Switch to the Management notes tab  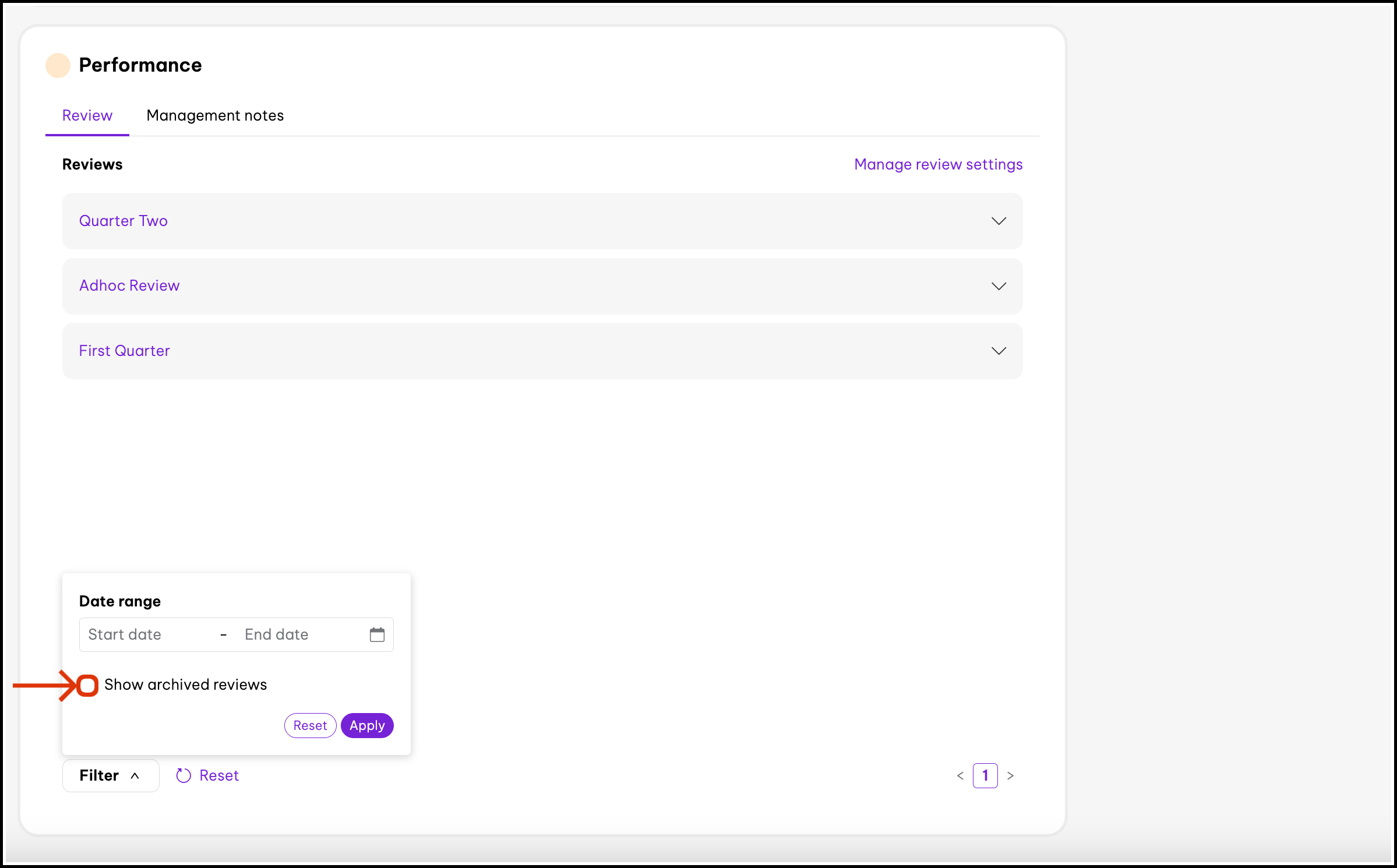pyautogui.click(x=215, y=115)
